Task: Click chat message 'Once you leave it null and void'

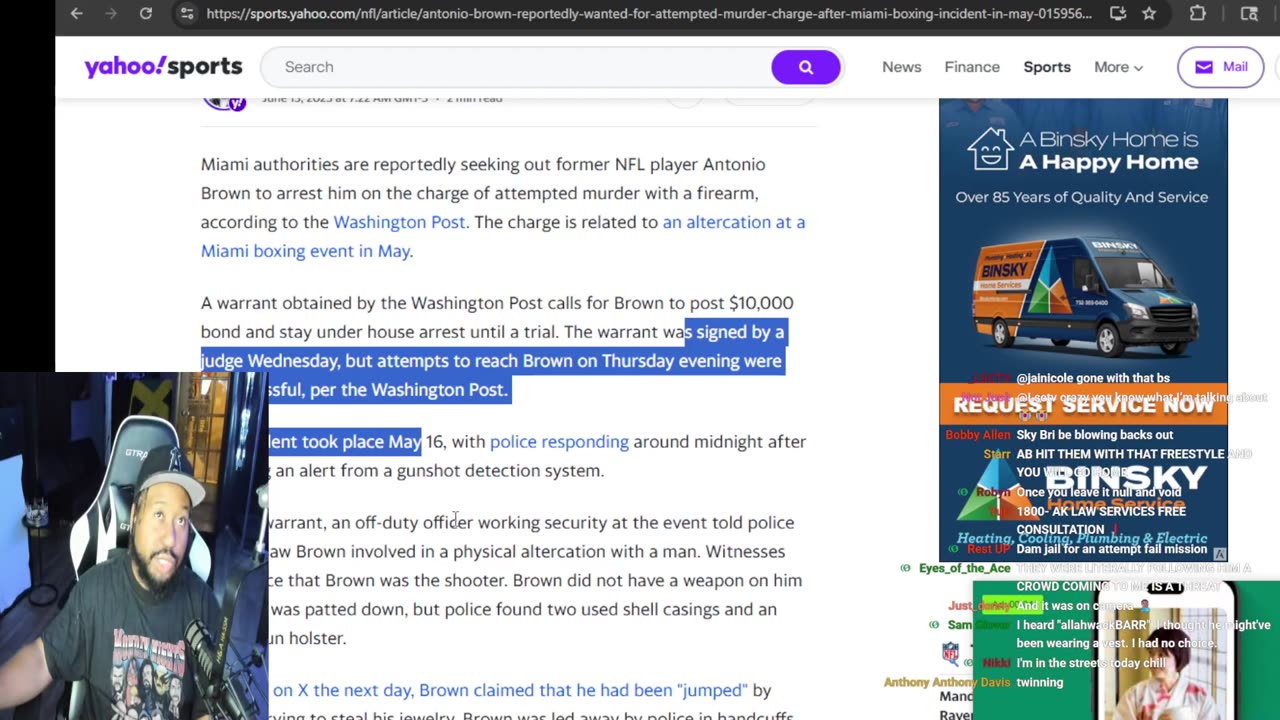Action: tap(1099, 492)
